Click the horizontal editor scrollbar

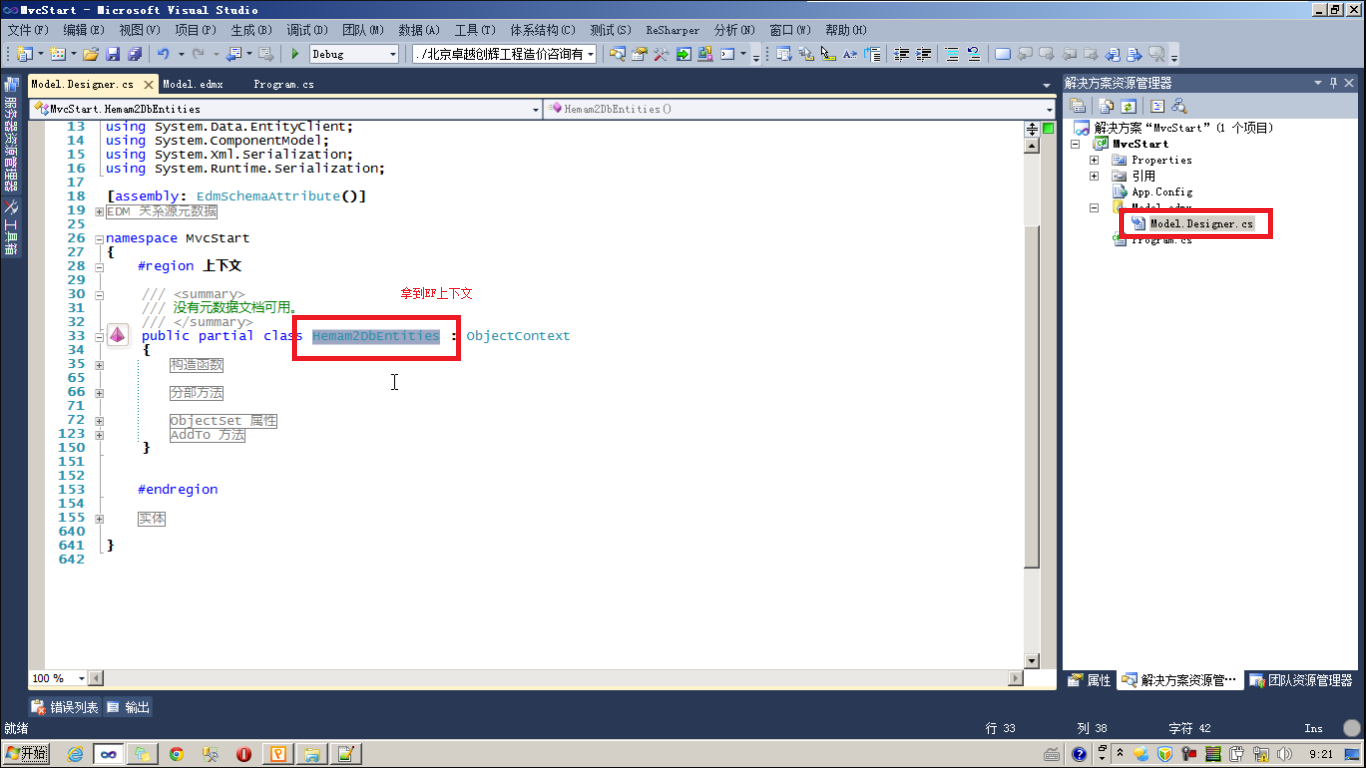[555, 678]
